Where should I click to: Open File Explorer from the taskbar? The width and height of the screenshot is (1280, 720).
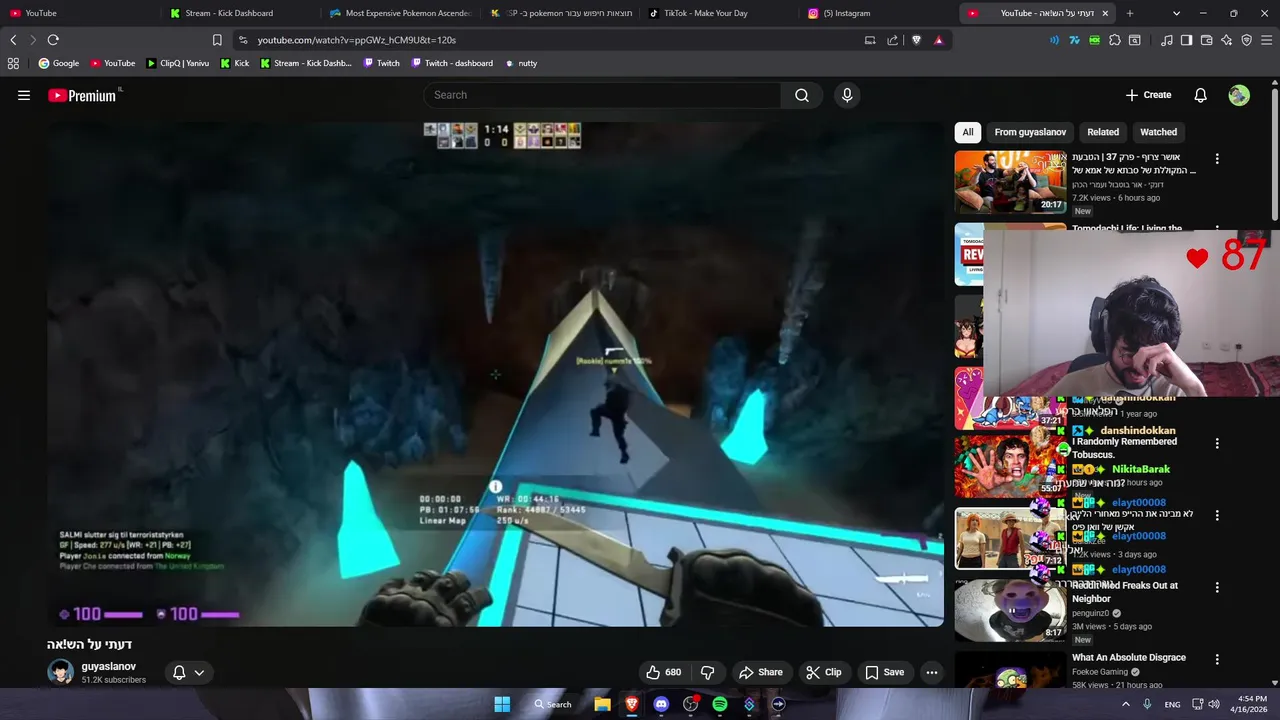click(602, 704)
